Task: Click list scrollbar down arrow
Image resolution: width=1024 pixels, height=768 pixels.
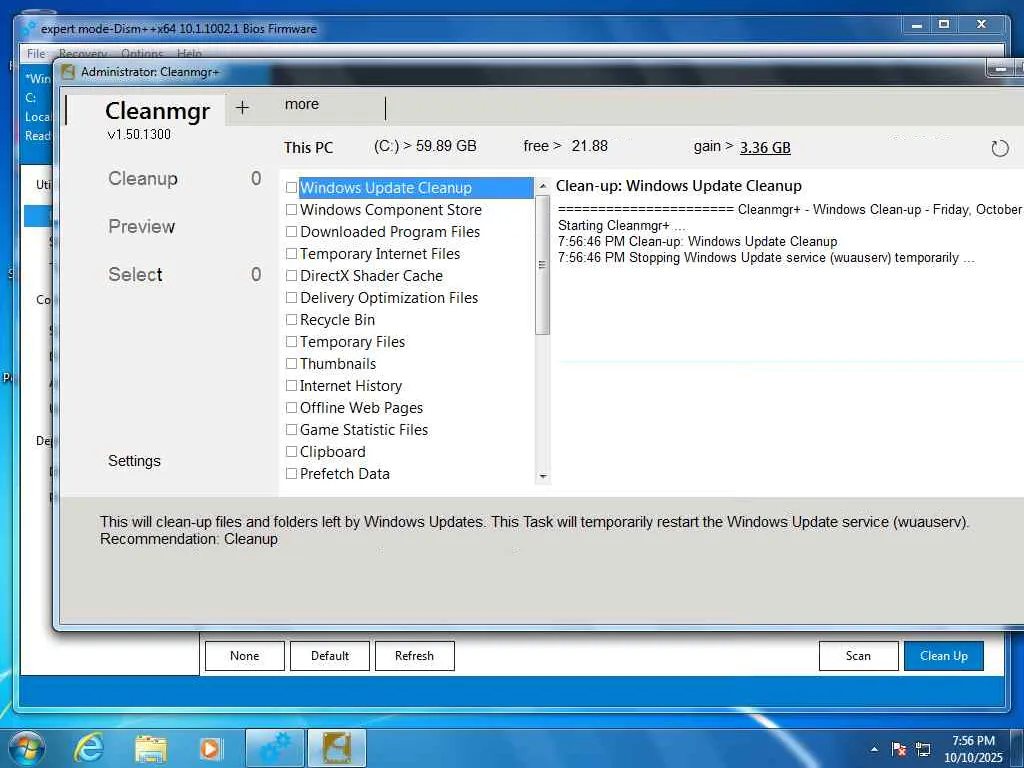Action: pyautogui.click(x=543, y=477)
